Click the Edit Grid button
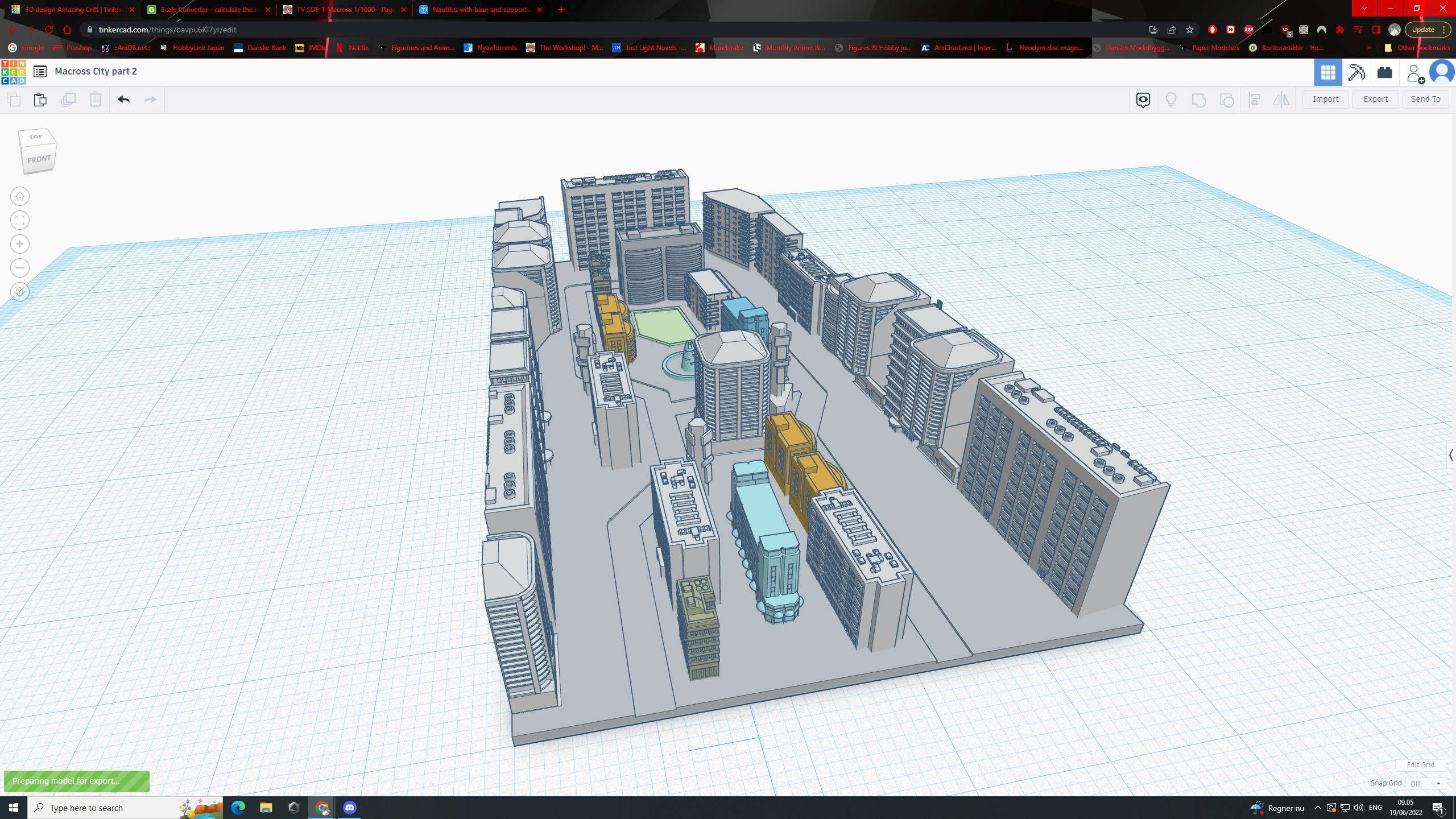Screen dimensions: 1456x819 pos(1420,764)
